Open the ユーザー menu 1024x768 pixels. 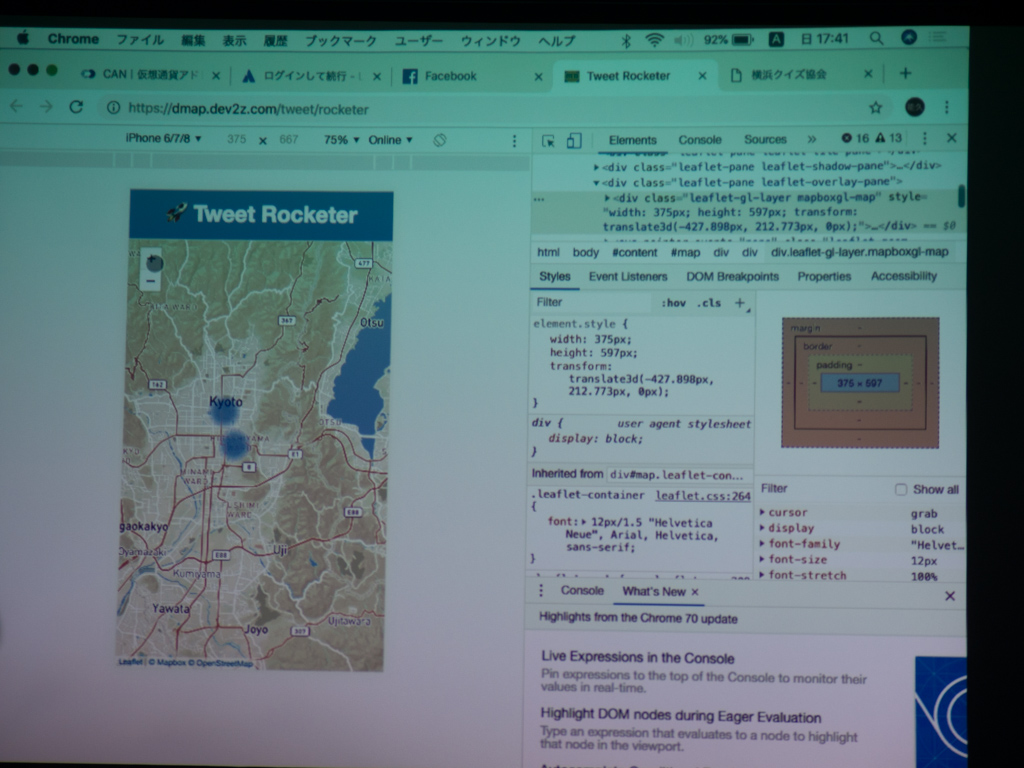pyautogui.click(x=419, y=40)
